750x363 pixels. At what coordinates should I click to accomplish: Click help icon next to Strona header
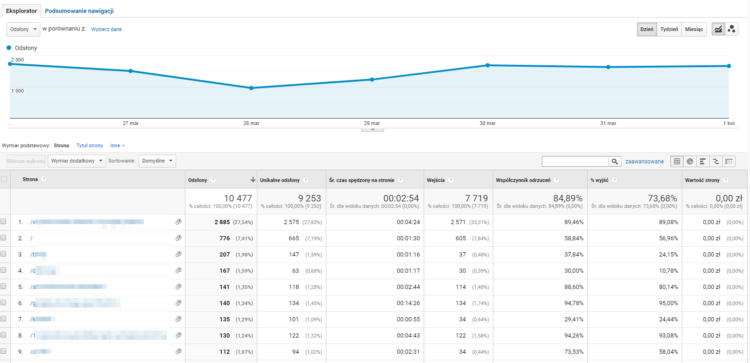44,179
